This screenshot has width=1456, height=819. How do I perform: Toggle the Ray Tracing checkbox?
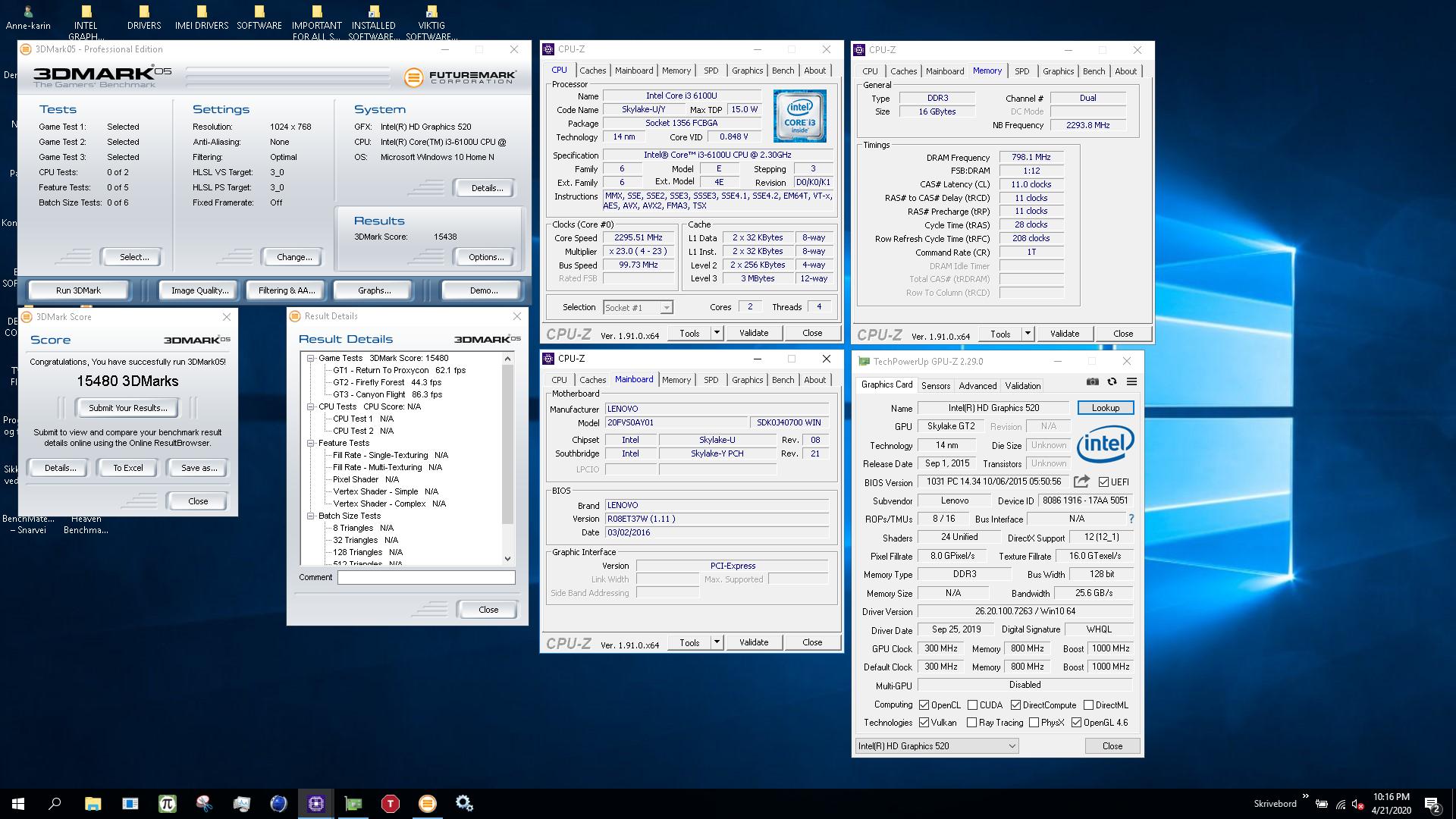971,723
